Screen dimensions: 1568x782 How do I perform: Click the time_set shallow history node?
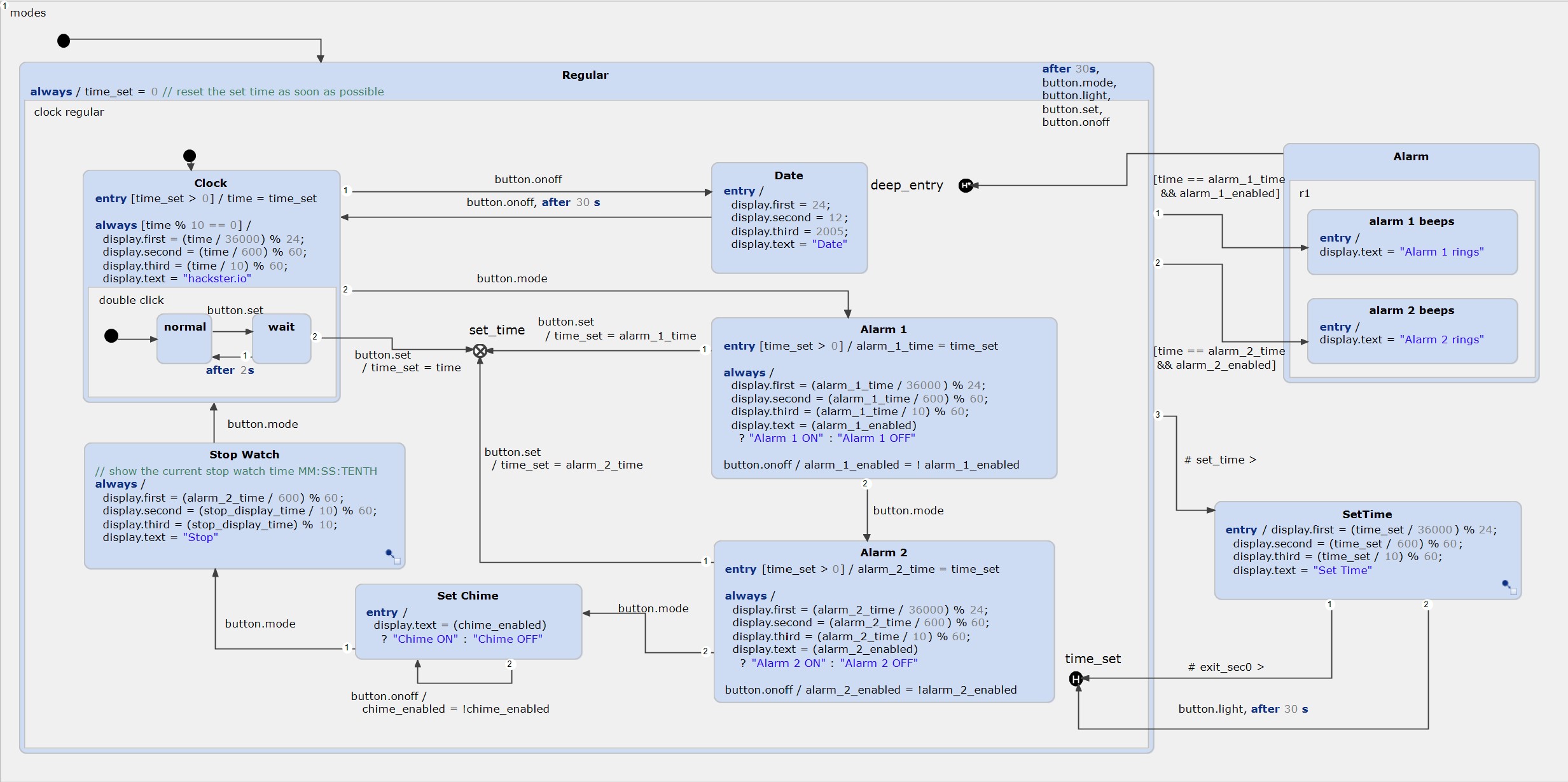(1076, 679)
